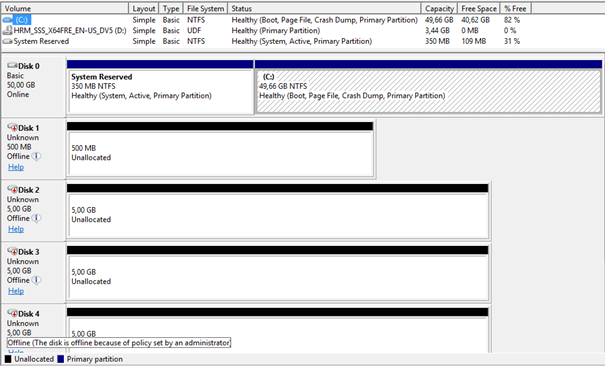The height and width of the screenshot is (366, 605).
Task: Open the Help link under Disk 3
Action: (16, 291)
